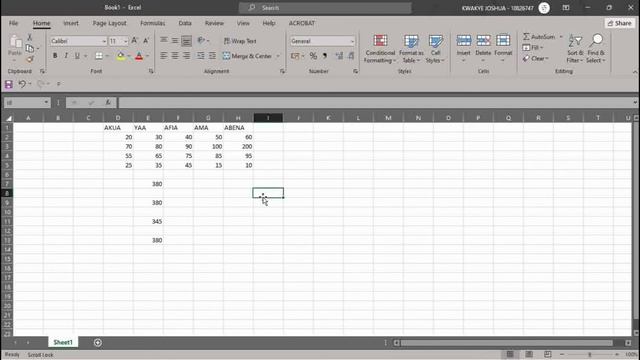Click Increase Decimal icon
This screenshot has height=360, width=640.
click(x=339, y=56)
